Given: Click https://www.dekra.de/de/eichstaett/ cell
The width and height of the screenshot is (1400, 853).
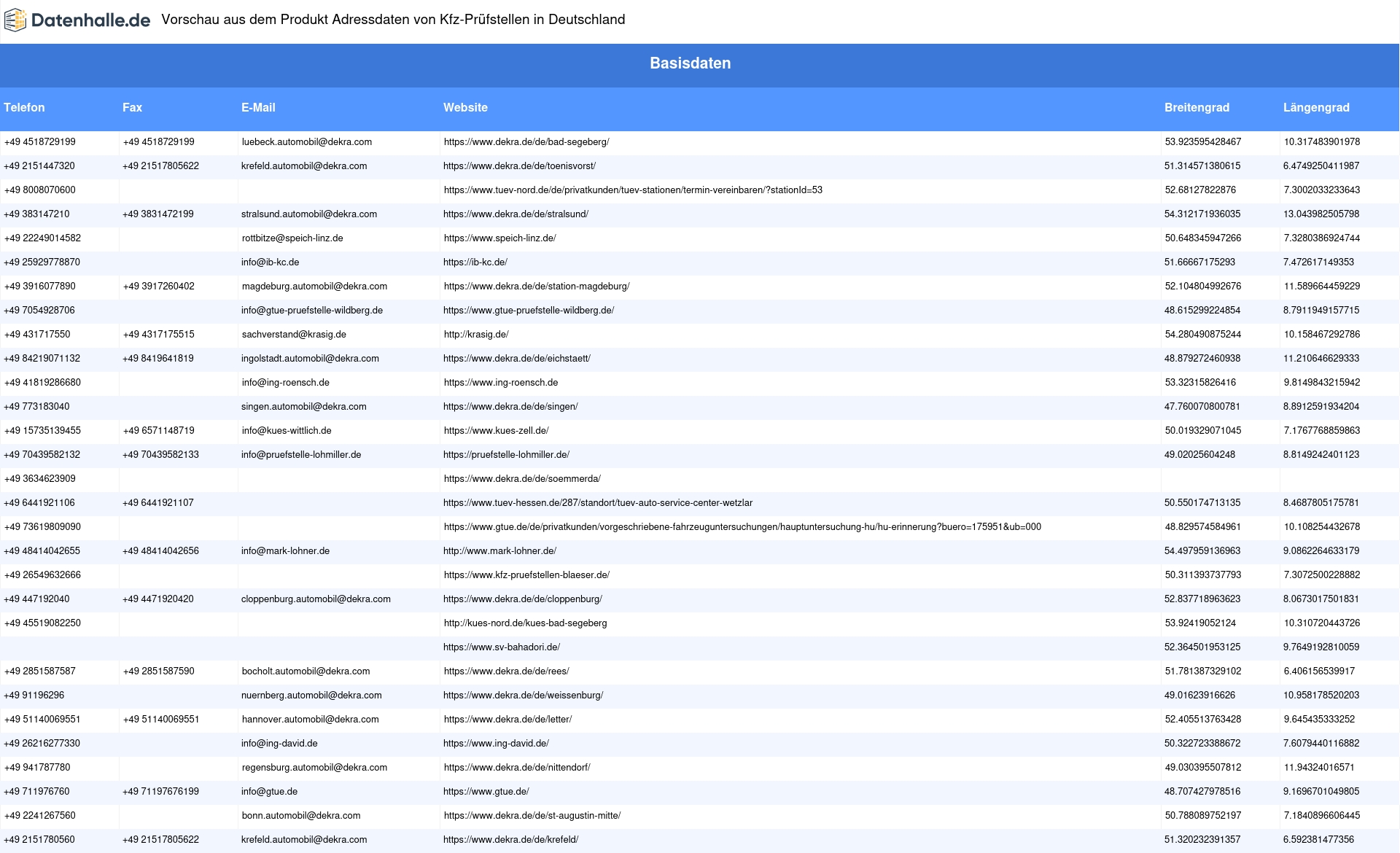Looking at the screenshot, I should coord(517,359).
